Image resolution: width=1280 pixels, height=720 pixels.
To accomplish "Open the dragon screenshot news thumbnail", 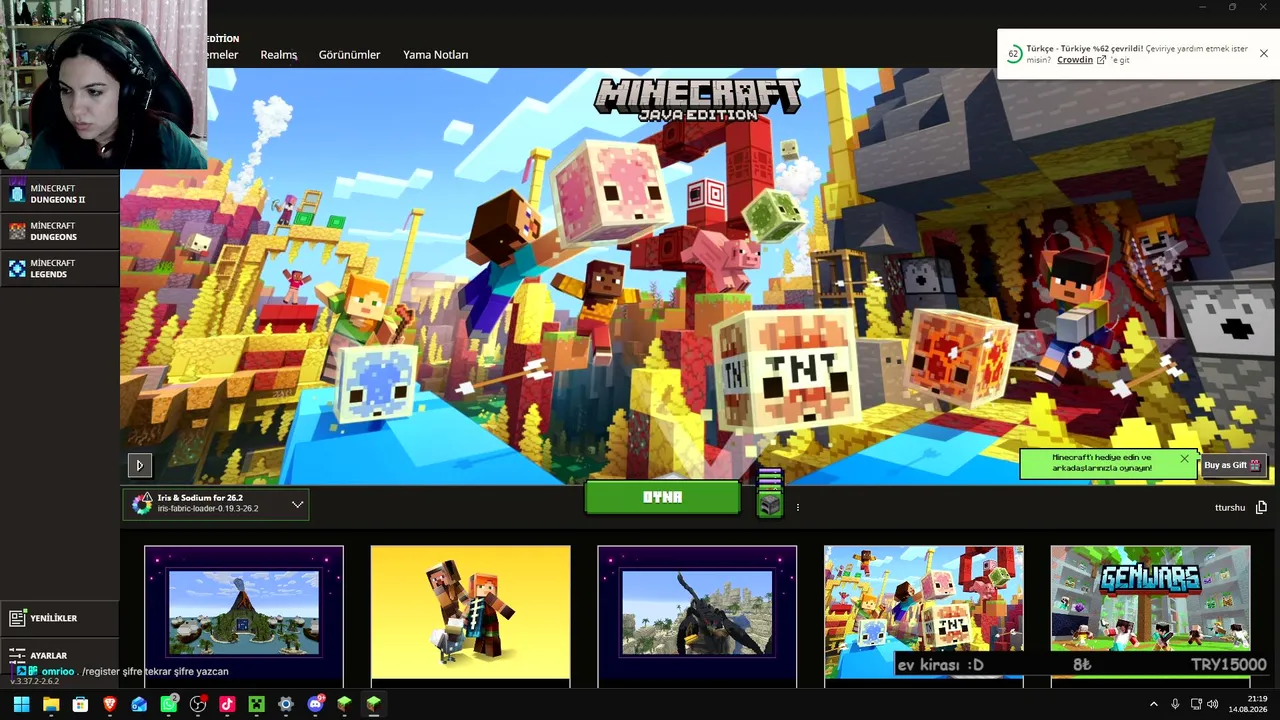I will pos(697,615).
